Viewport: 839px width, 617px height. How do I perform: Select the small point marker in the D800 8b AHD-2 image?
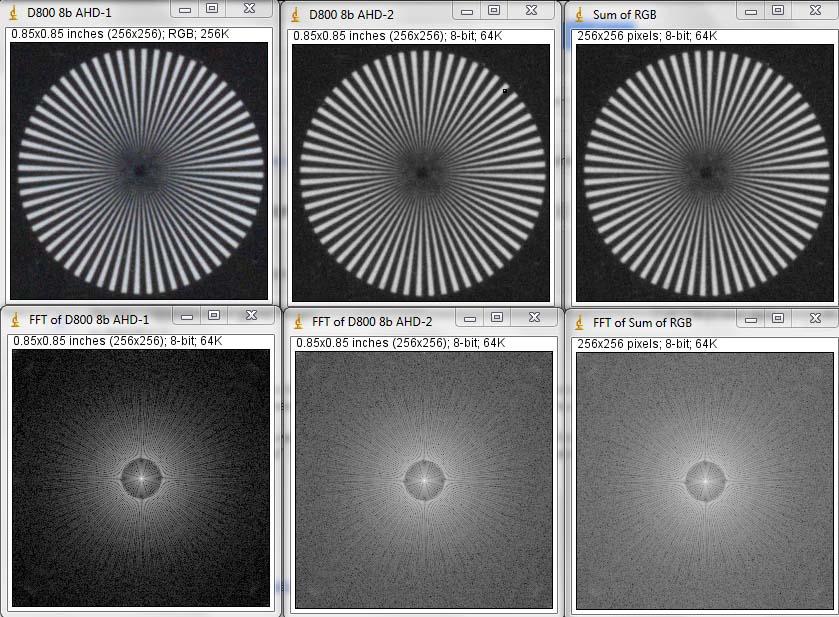tap(505, 91)
